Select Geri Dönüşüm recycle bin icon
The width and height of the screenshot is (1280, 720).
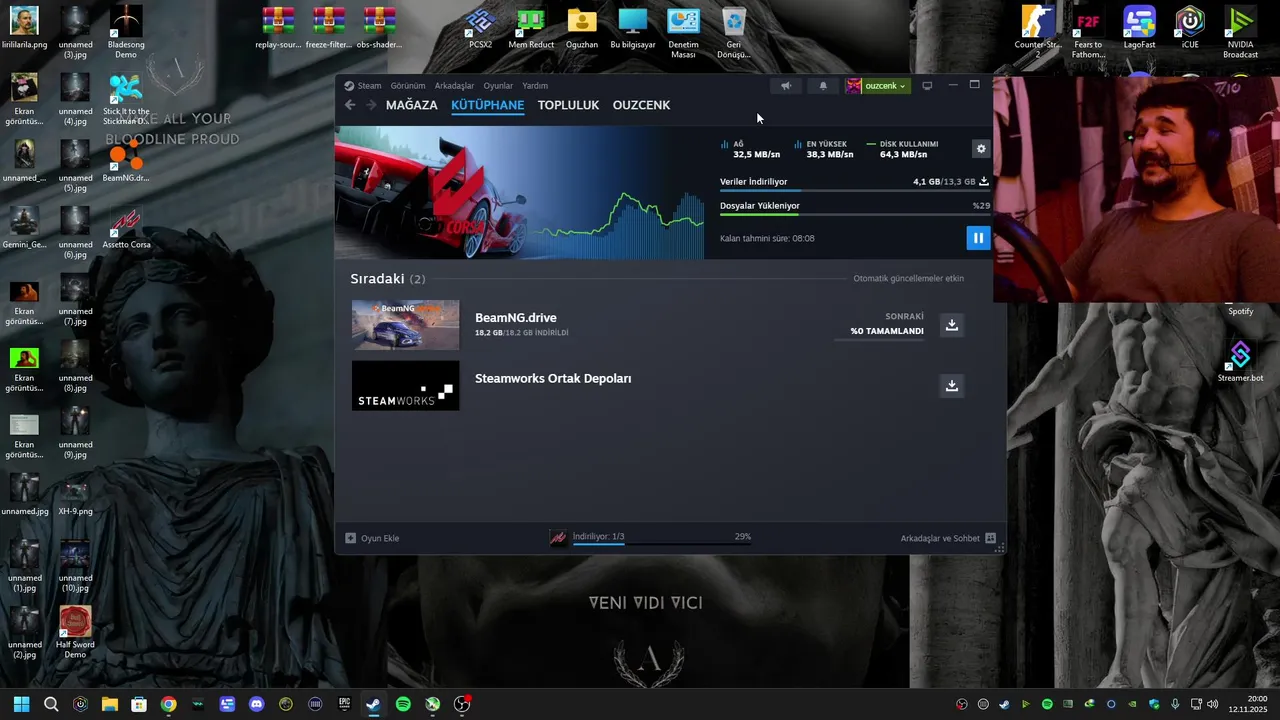tap(734, 33)
